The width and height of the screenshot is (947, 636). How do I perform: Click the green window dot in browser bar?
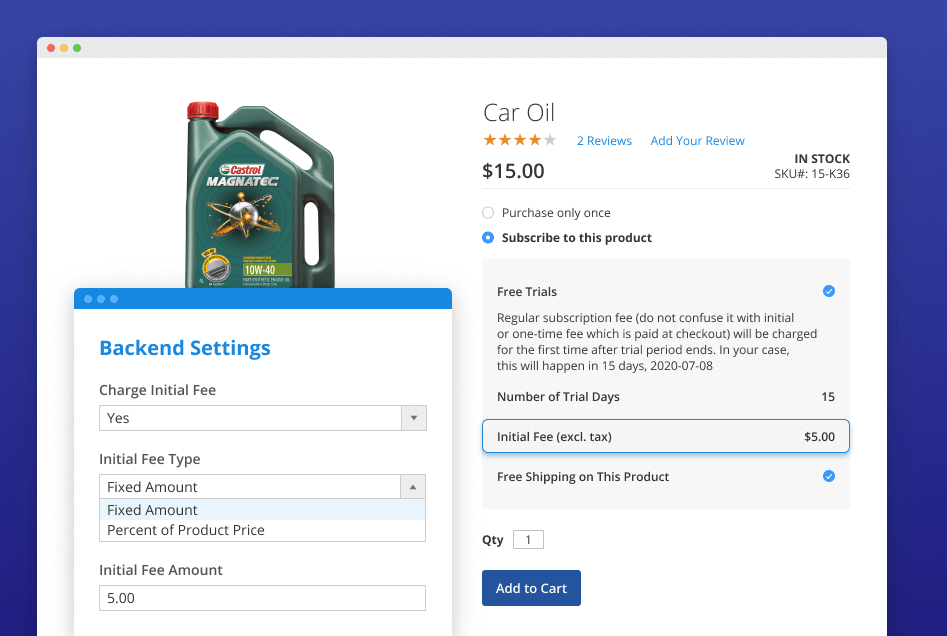pyautogui.click(x=77, y=48)
